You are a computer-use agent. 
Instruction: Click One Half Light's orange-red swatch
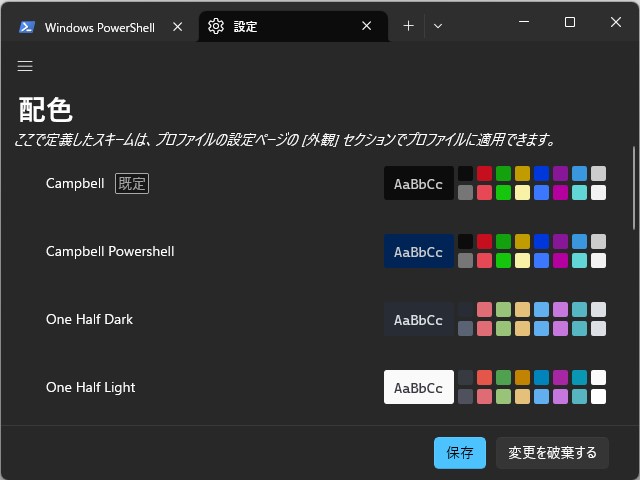484,378
